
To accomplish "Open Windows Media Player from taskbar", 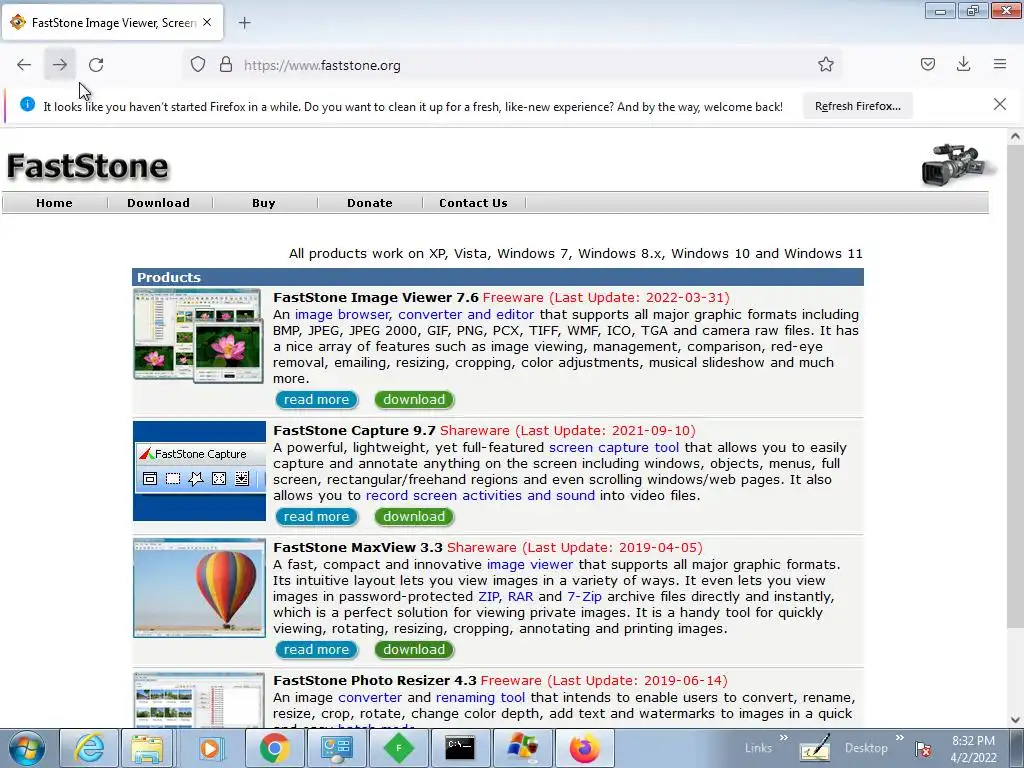I will 210,748.
